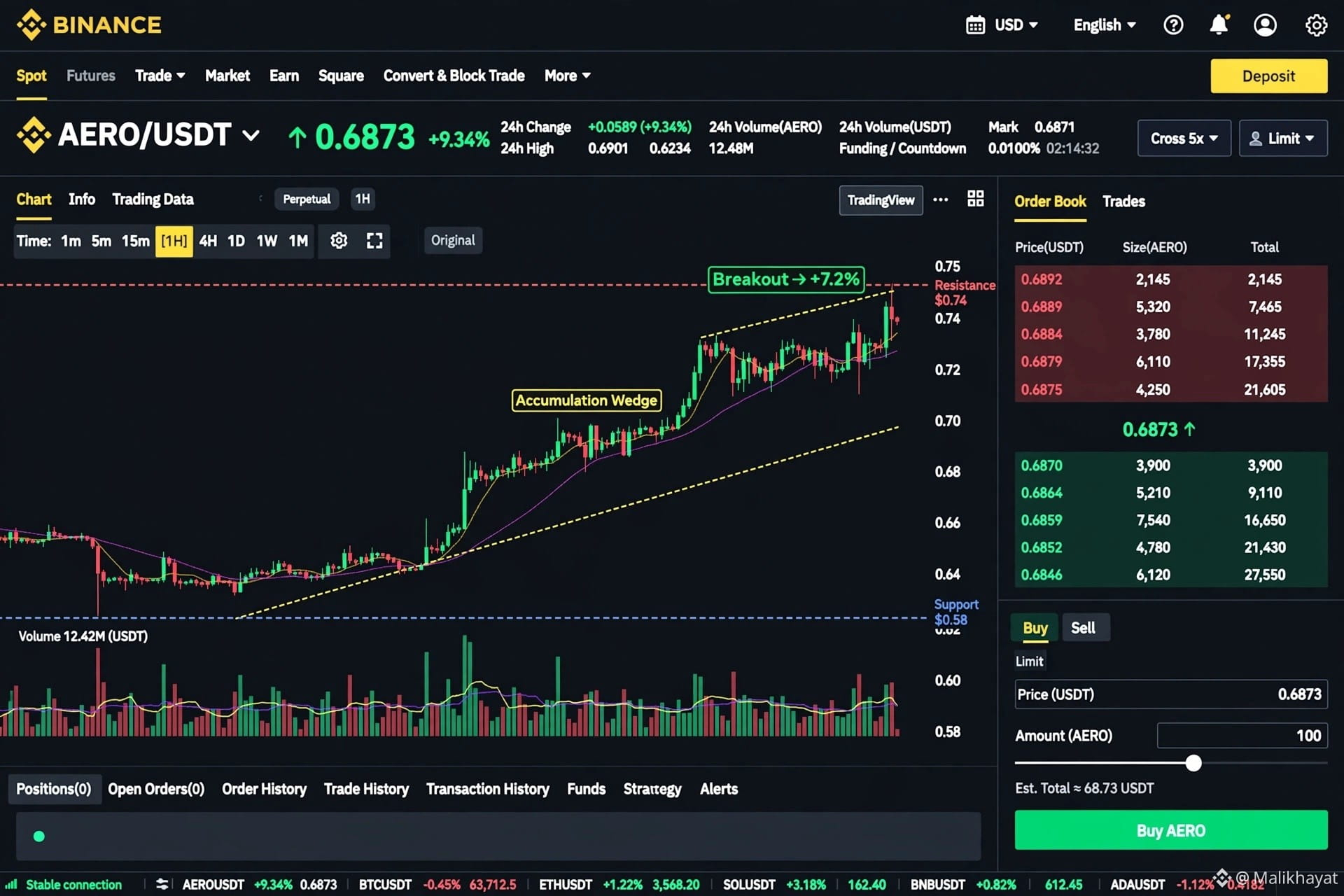1344x896 pixels.
Task: Expand the Trade menu dropdown
Action: pos(160,76)
